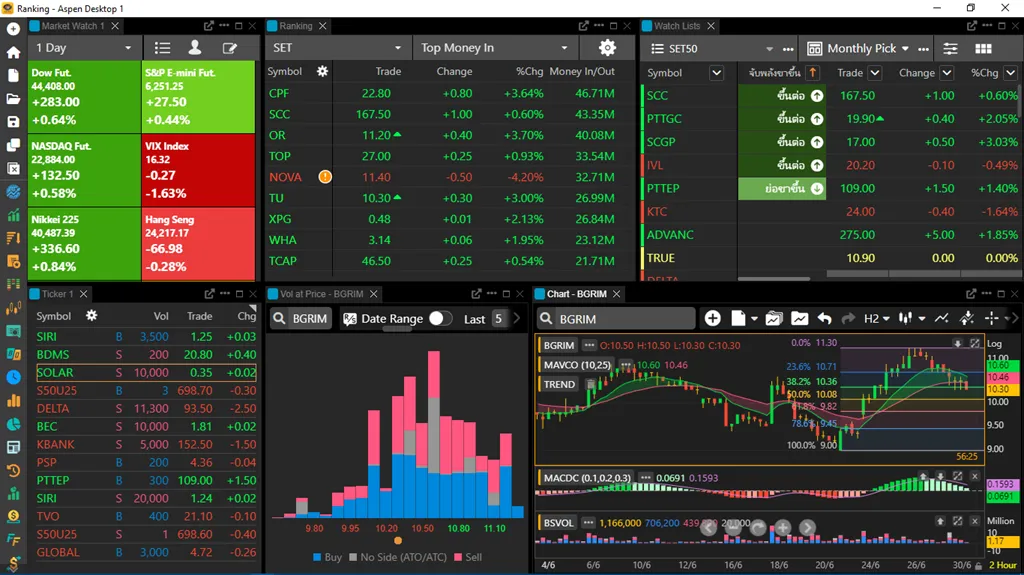This screenshot has width=1024, height=575.
Task: Click the edit icon in Market Watch
Action: pyautogui.click(x=230, y=48)
